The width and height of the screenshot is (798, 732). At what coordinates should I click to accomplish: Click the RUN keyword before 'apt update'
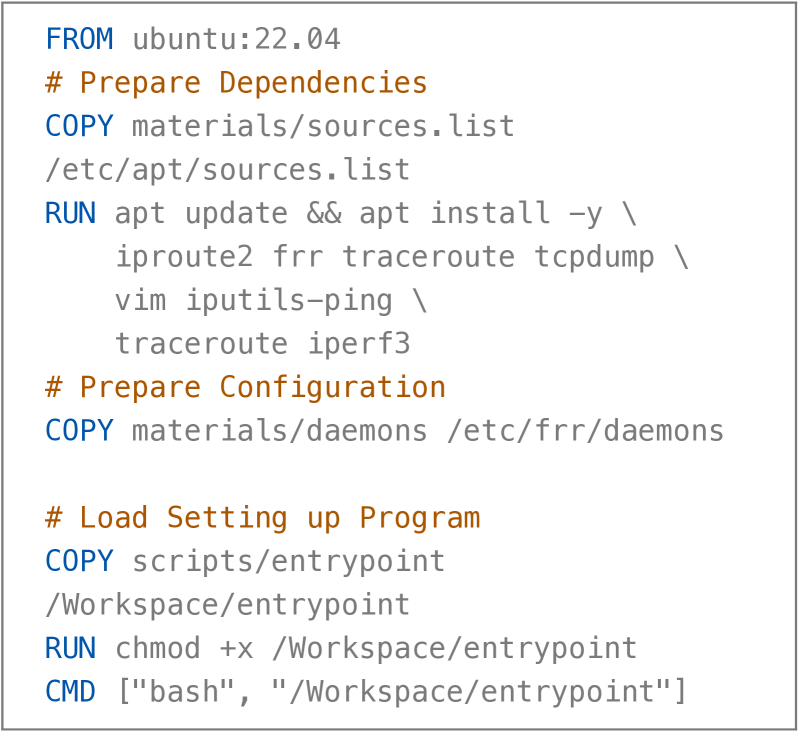70,214
